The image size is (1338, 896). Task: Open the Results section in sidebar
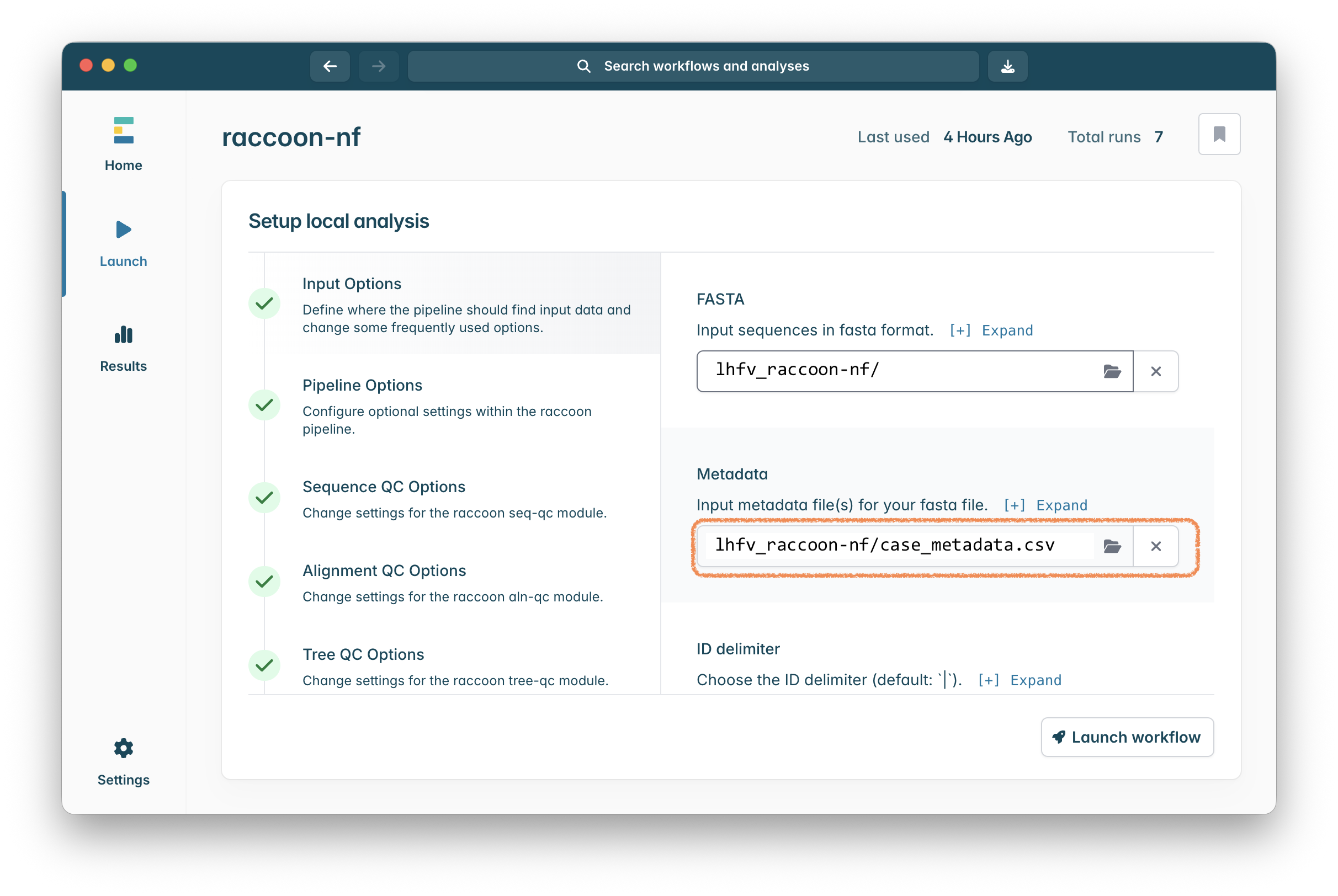point(124,349)
